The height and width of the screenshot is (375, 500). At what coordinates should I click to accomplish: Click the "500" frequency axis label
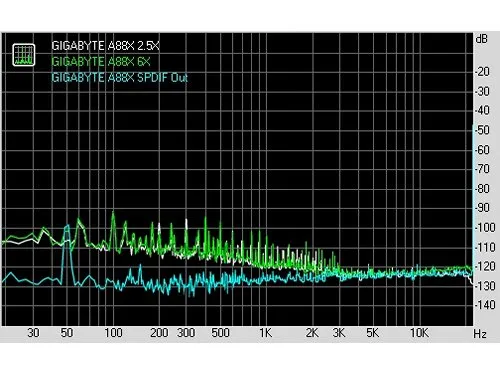(220, 333)
